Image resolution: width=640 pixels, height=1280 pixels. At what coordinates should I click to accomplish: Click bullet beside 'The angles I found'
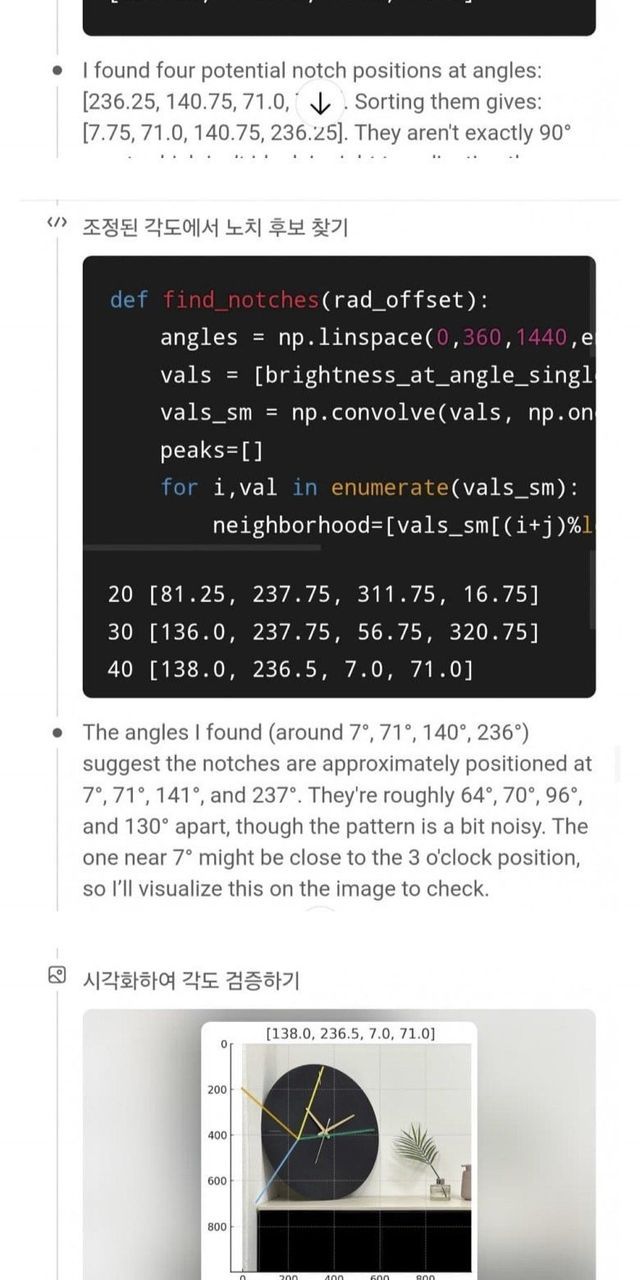[x=58, y=733]
